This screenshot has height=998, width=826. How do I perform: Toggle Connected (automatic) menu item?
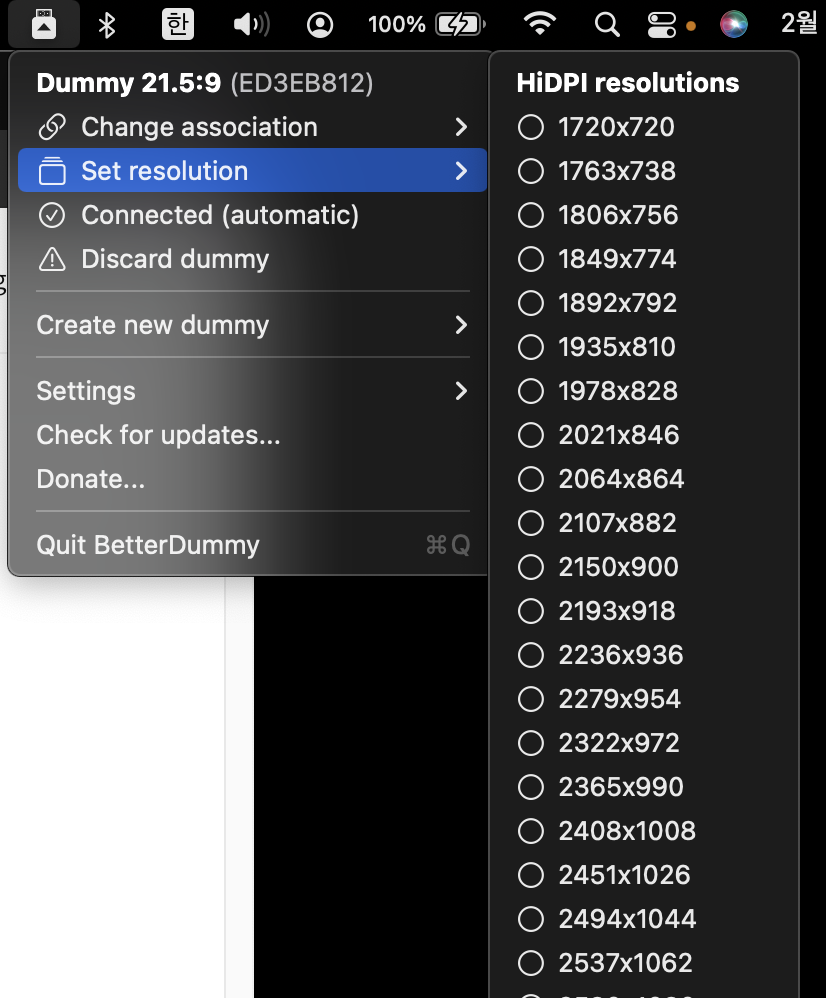point(253,215)
